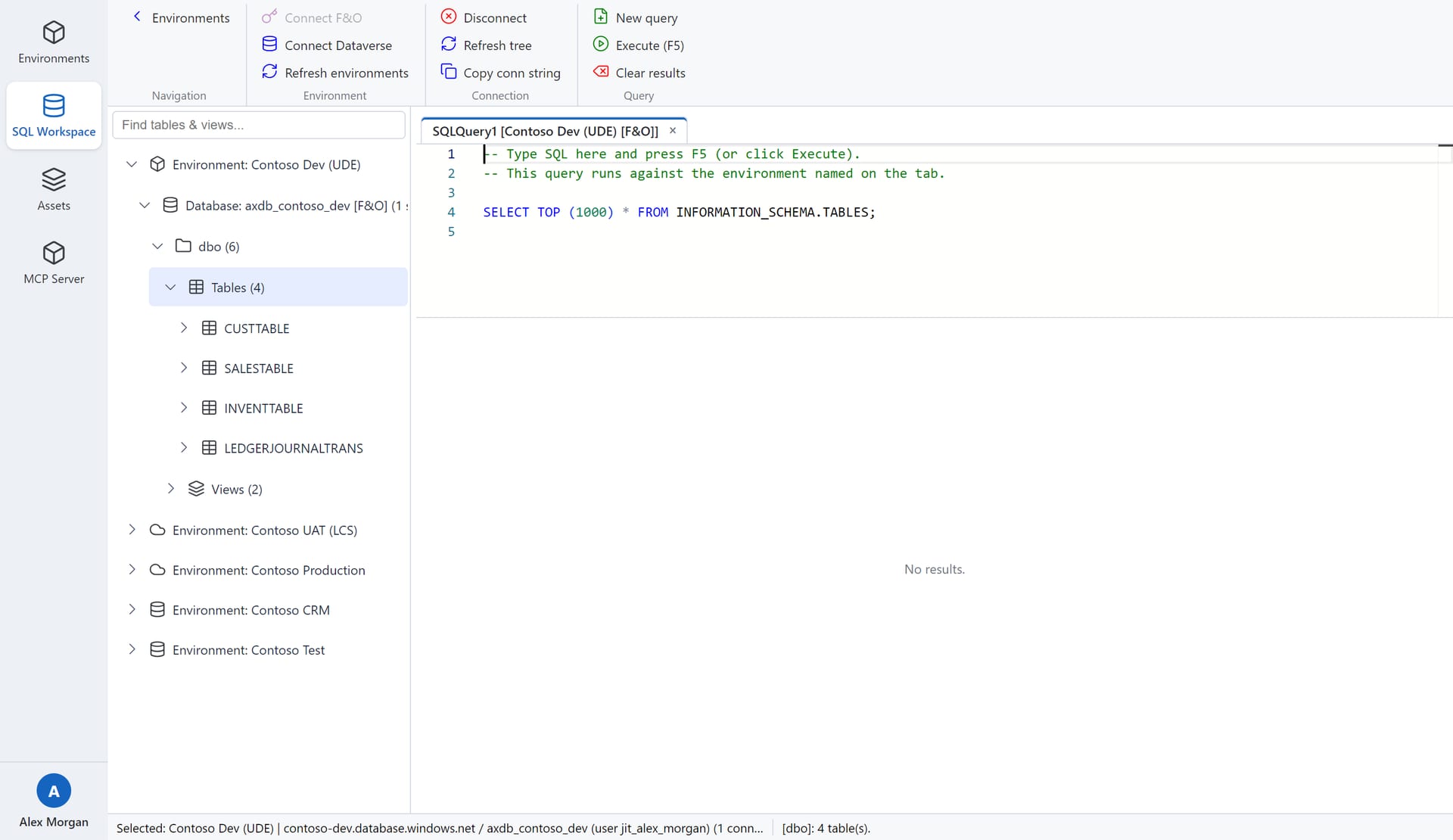Click the Connect F&O key icon
Screen dimensions: 1453x840
[x=269, y=17]
